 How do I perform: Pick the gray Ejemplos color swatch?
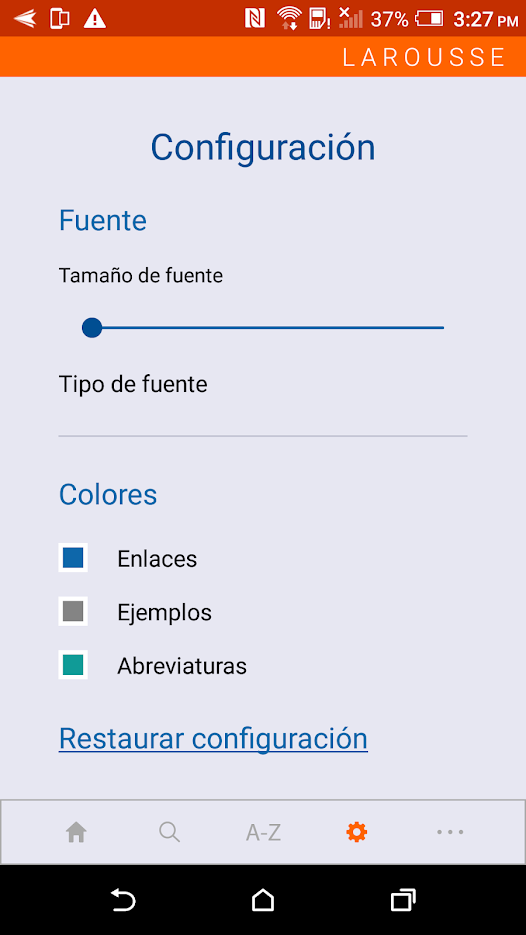point(73,611)
